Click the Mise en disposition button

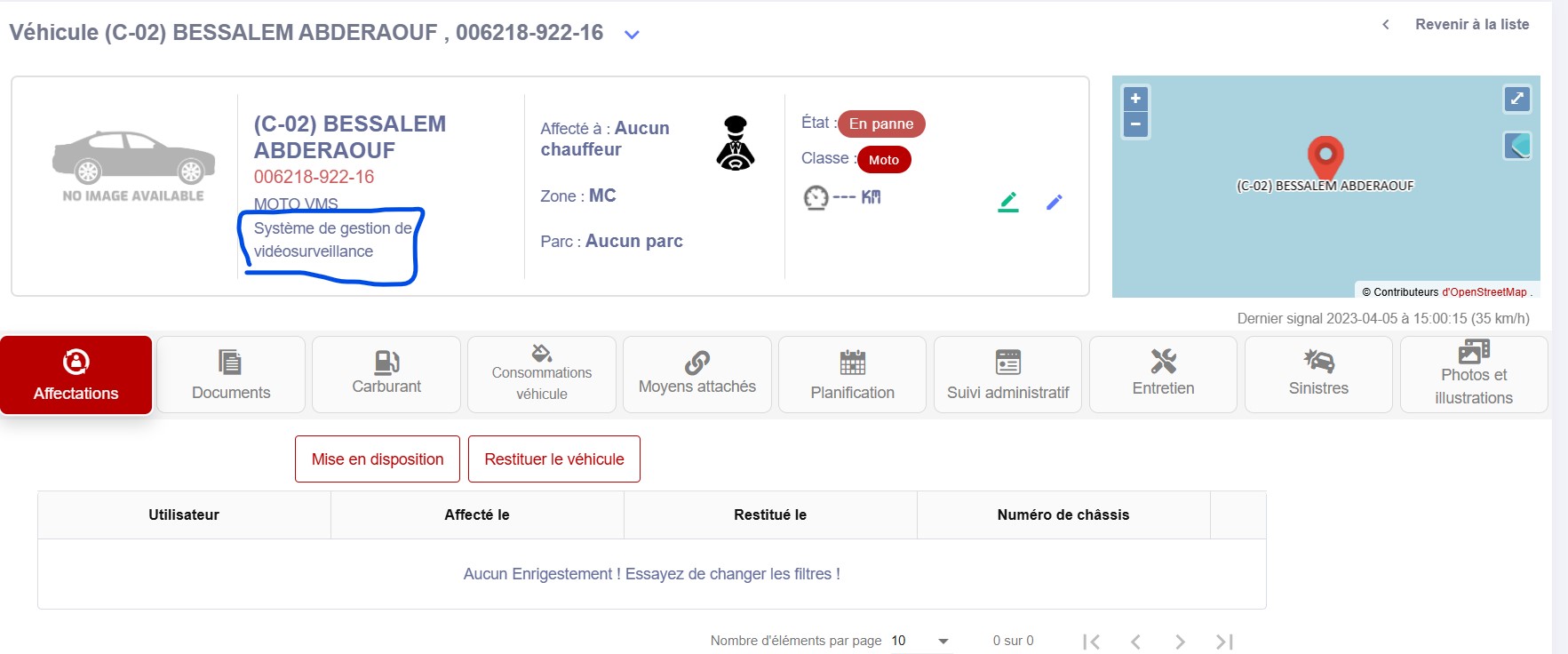(377, 459)
